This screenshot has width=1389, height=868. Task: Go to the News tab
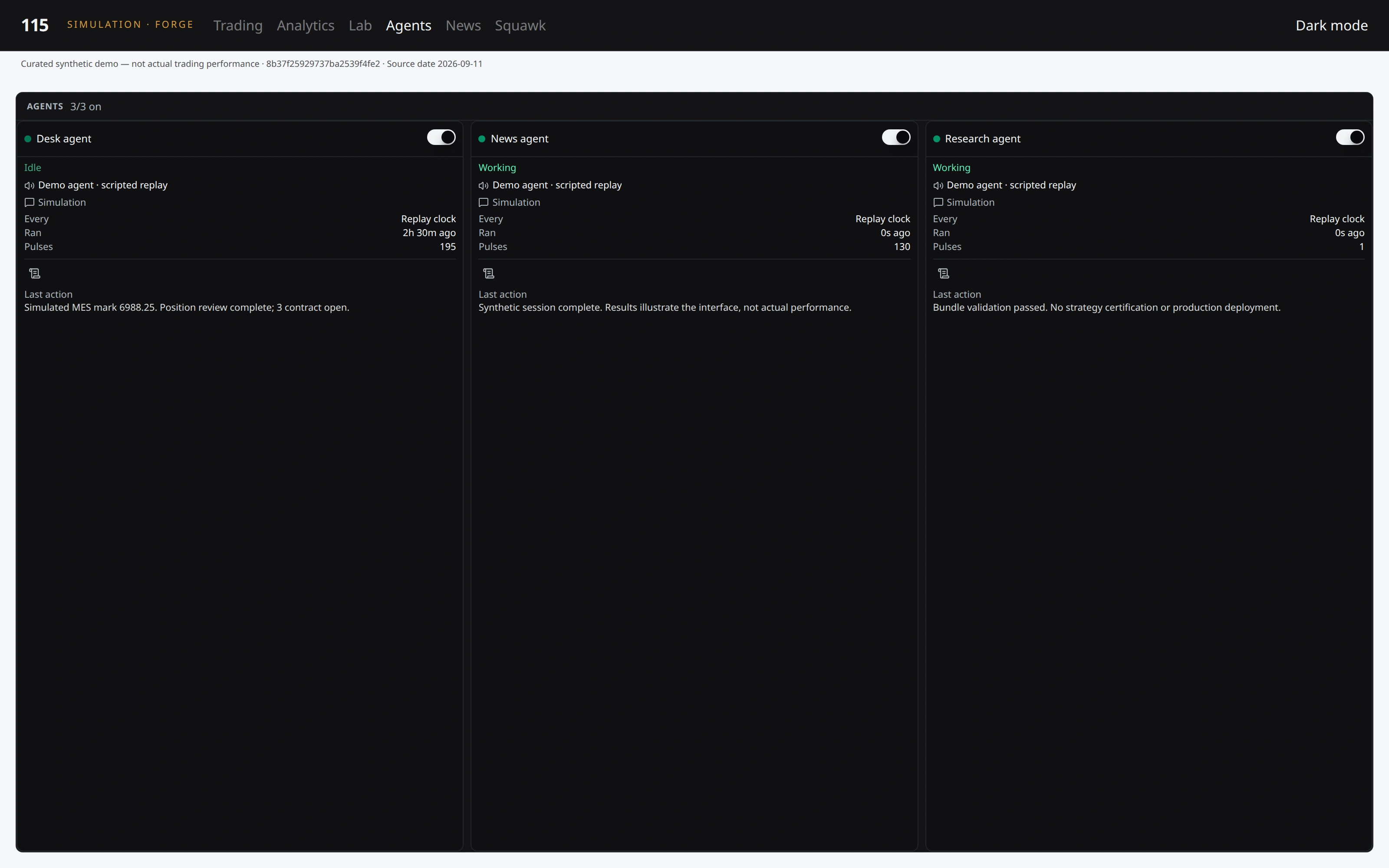463,25
